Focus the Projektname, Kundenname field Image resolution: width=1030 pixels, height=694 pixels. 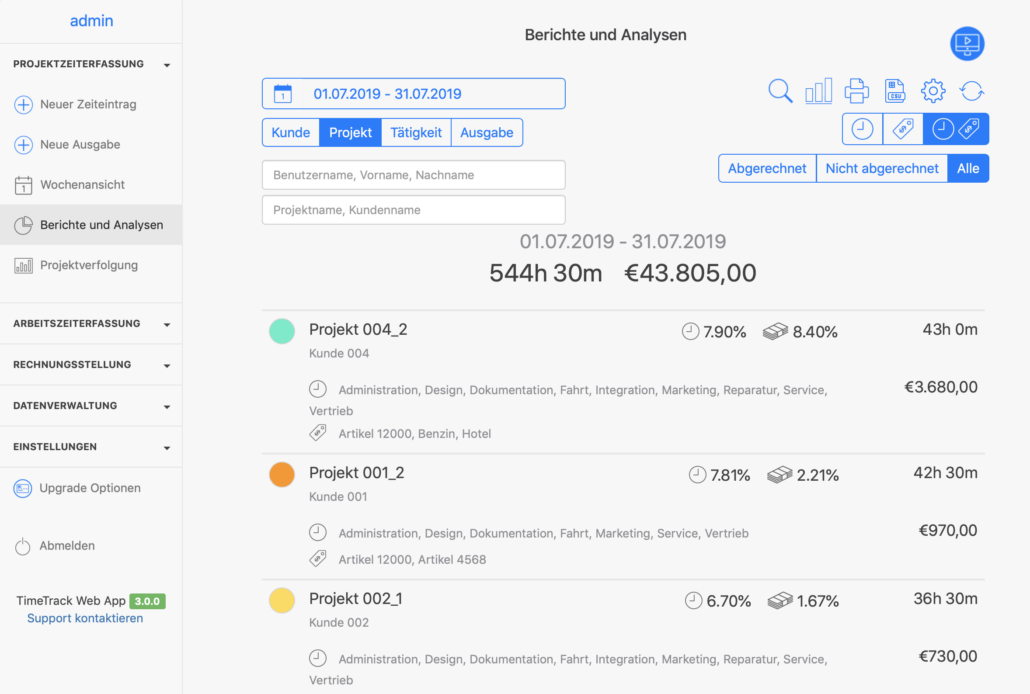[414, 210]
